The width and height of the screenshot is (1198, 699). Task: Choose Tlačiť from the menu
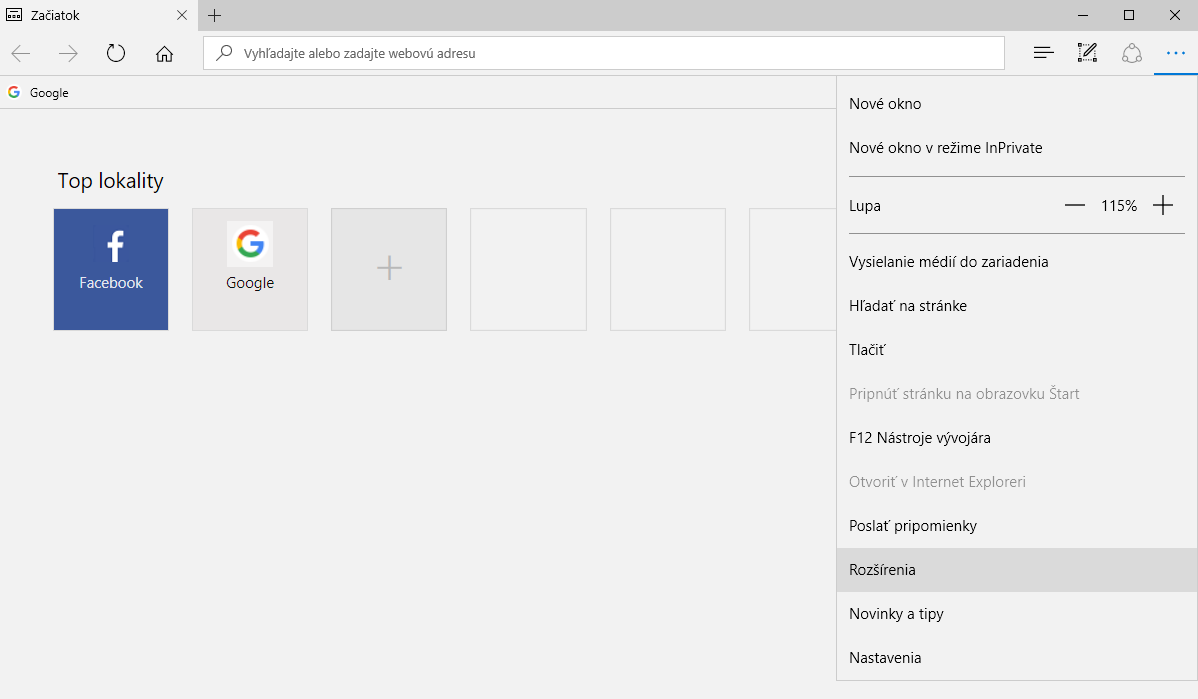[x=1017, y=350]
